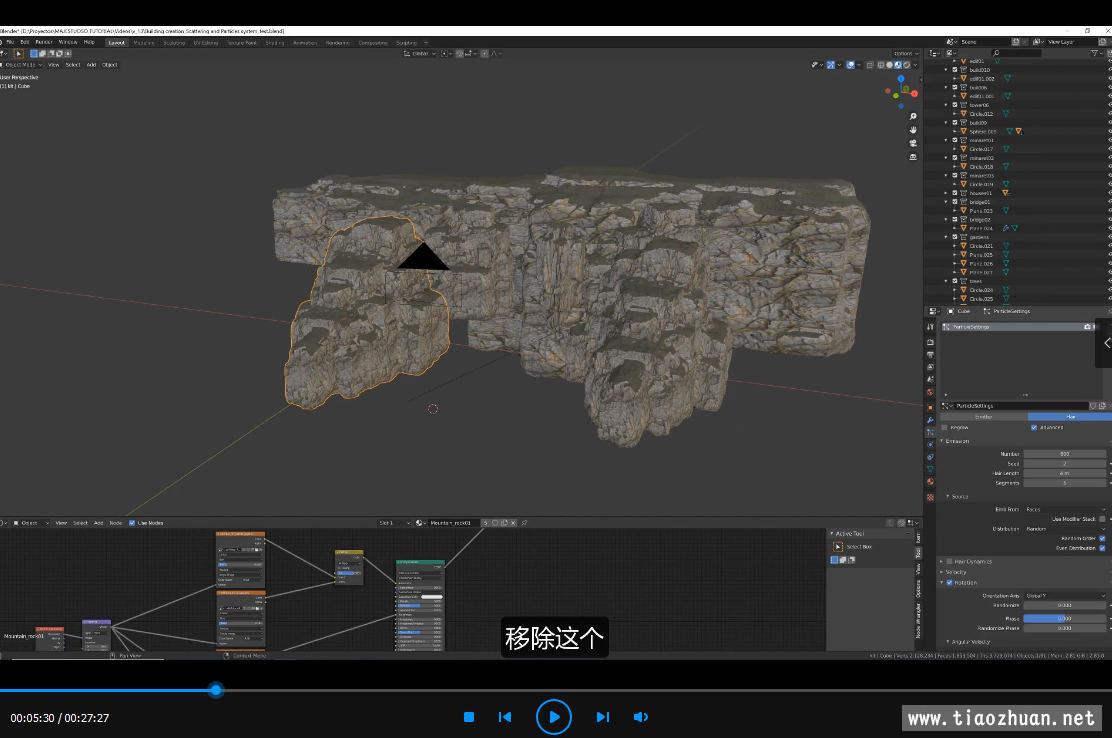This screenshot has width=1112, height=738.
Task: Open the Object Mode dropdown in viewport header
Action: point(23,65)
